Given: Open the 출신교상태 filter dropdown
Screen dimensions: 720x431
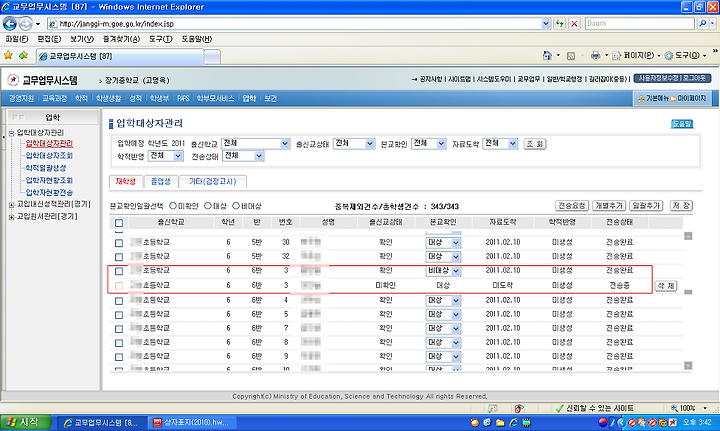Looking at the screenshot, I should pos(354,144).
